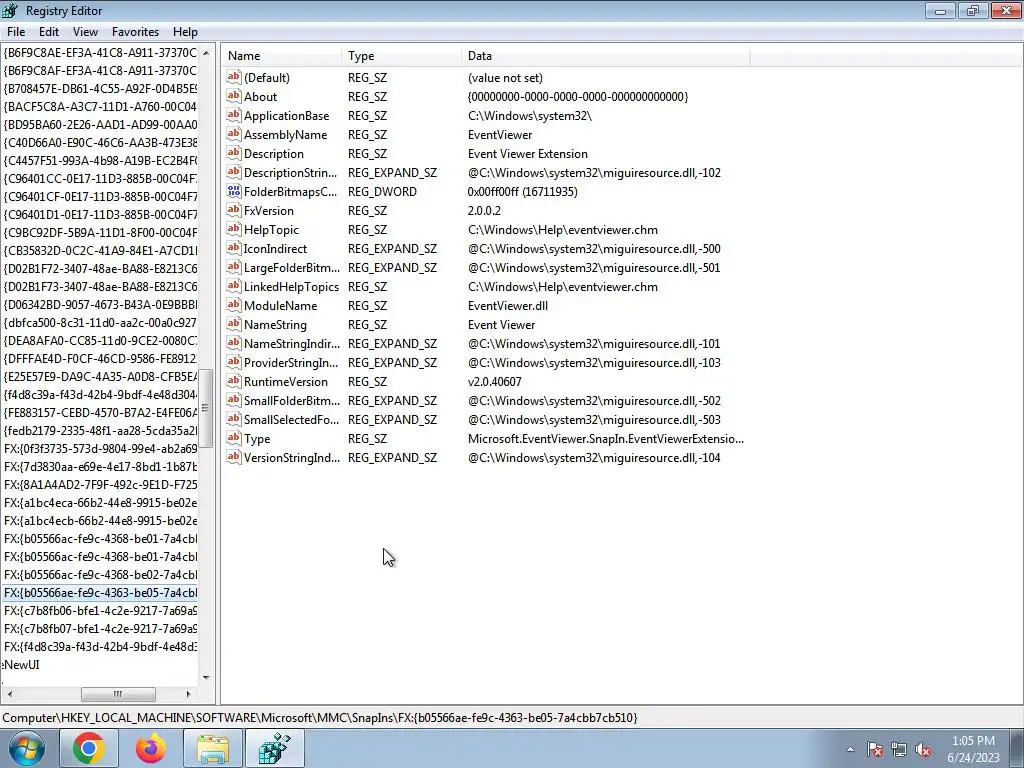This screenshot has height=768, width=1024.
Task: Select the NewUI tree key
Action: coord(22,664)
